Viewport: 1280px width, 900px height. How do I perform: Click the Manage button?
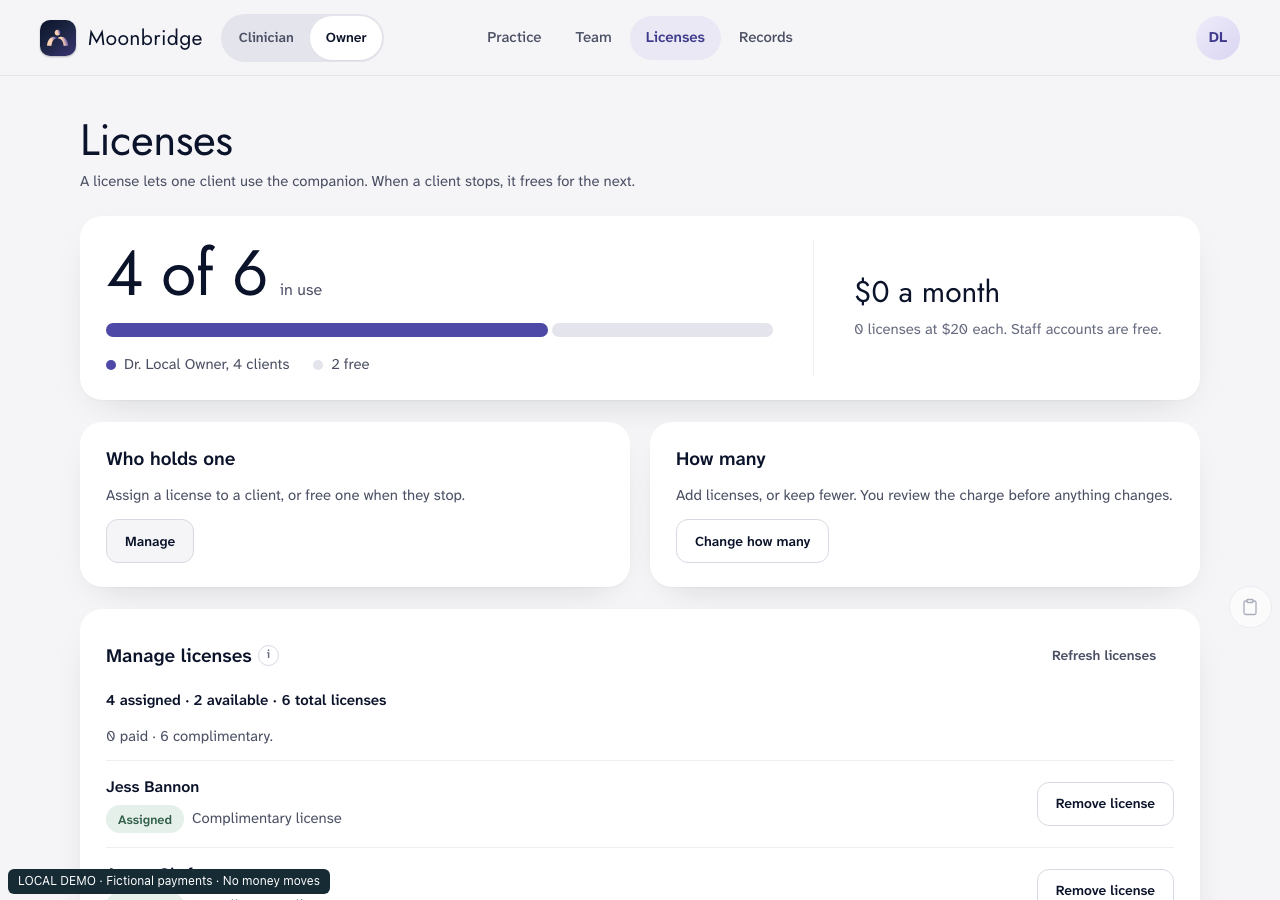(150, 541)
